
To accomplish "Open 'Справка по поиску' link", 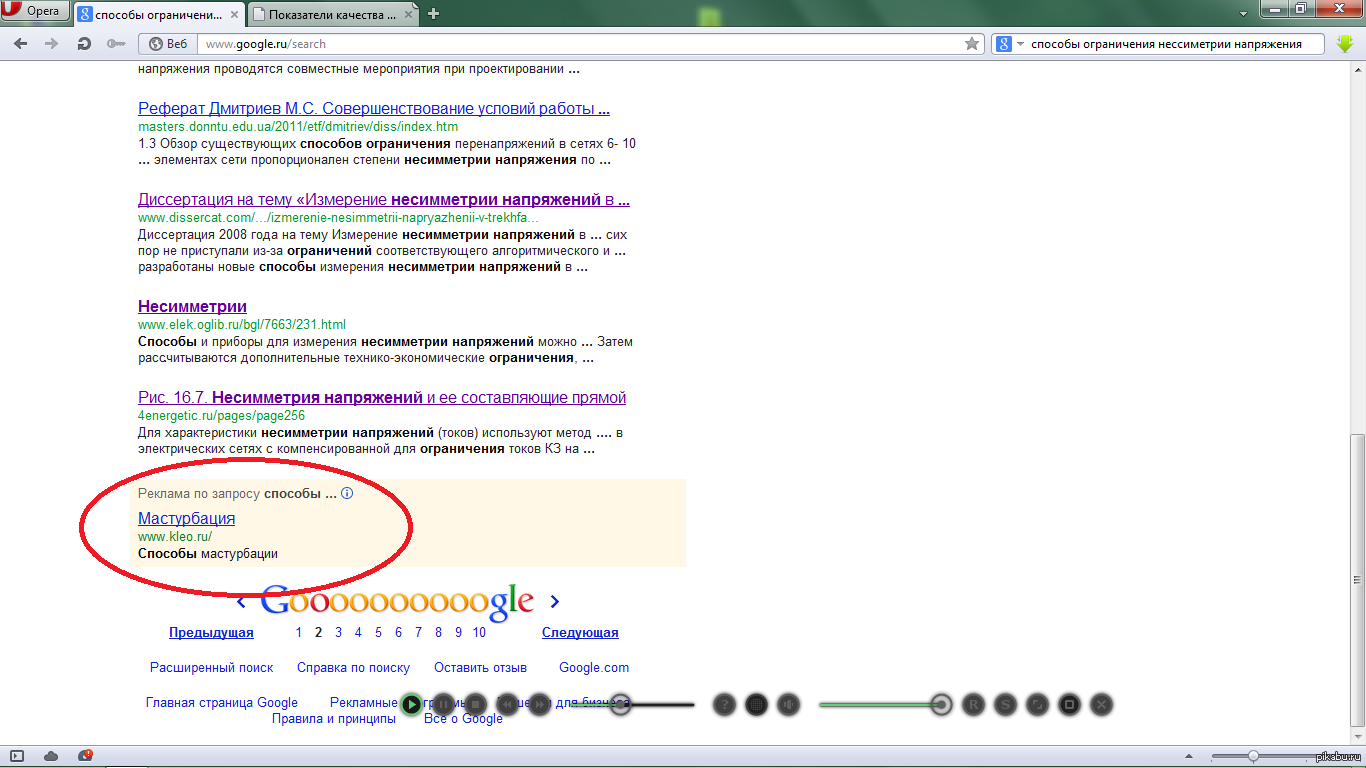I will point(353,667).
